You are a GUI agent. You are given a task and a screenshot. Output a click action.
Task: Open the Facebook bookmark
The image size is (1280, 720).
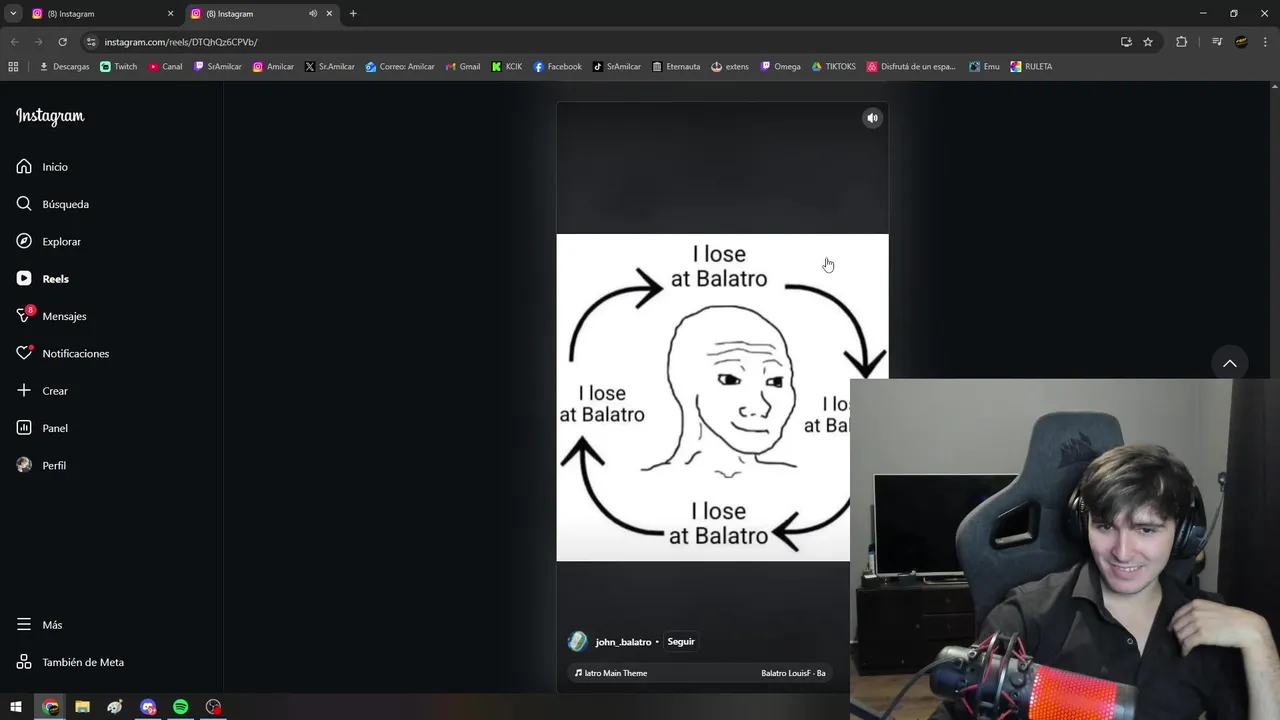(557, 67)
